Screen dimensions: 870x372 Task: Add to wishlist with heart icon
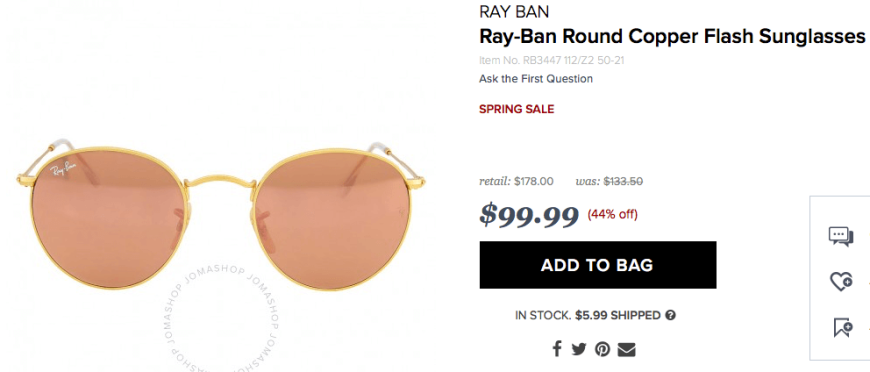pyautogui.click(x=841, y=281)
